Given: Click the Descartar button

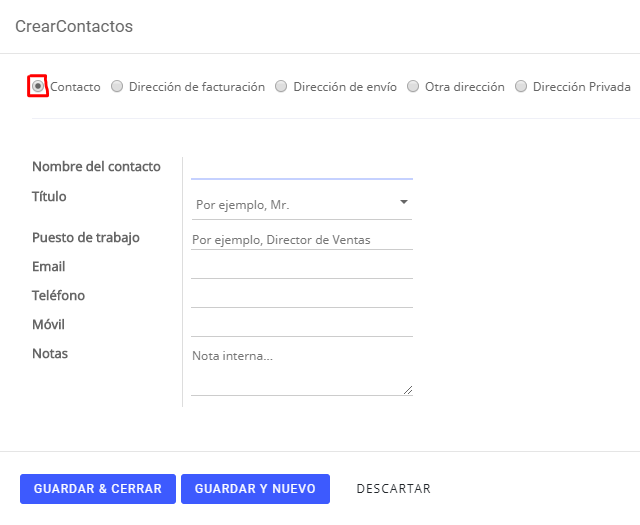Looking at the screenshot, I should click(x=393, y=489).
